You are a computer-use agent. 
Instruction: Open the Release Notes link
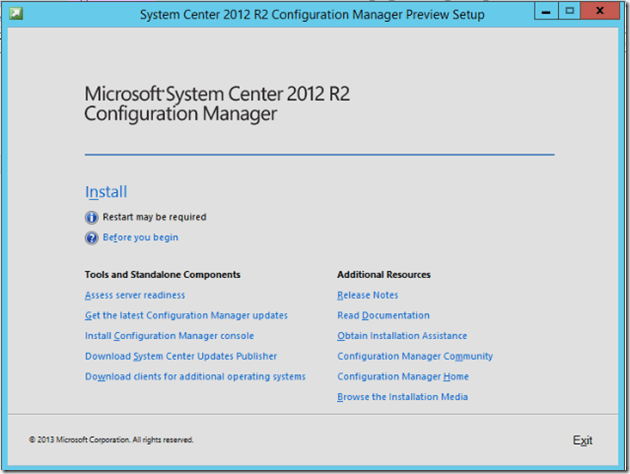click(x=367, y=295)
